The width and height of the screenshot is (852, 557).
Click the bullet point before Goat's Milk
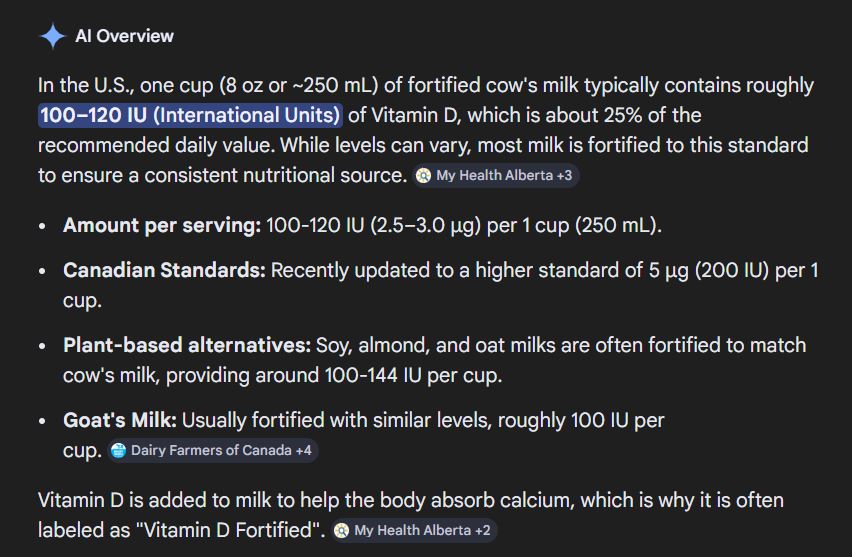point(42,421)
